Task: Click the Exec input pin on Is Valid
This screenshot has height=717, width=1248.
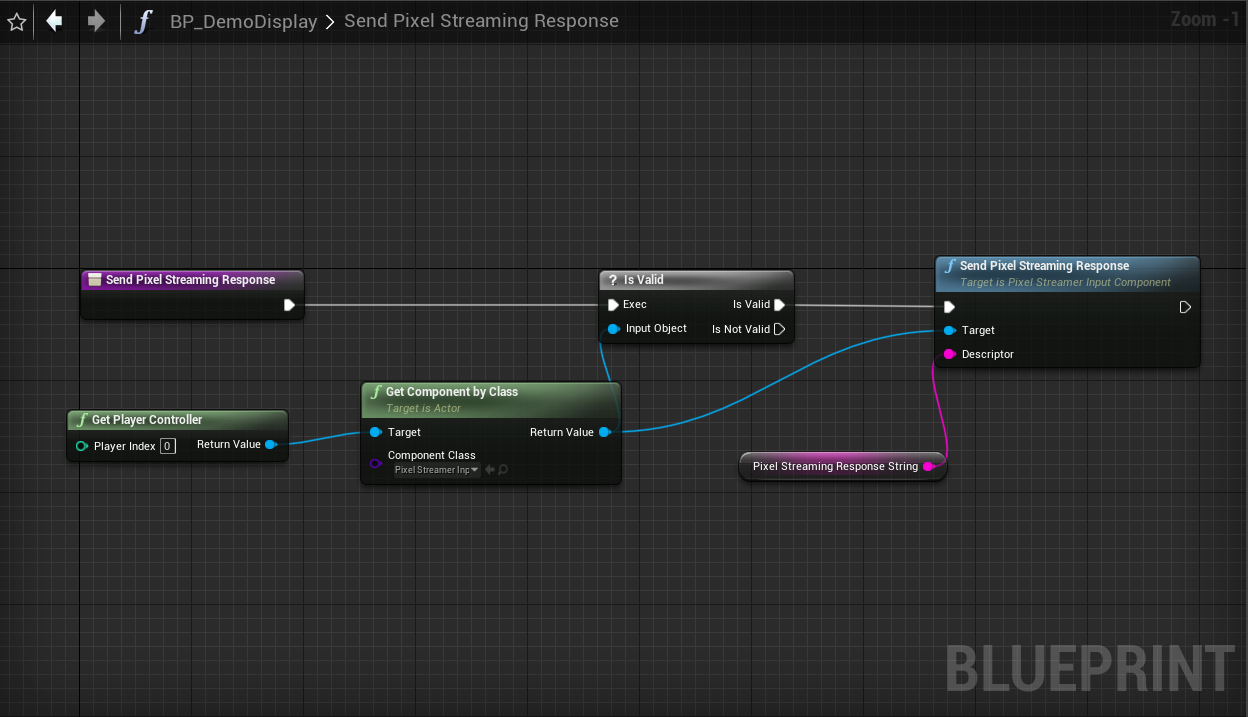Action: point(613,305)
